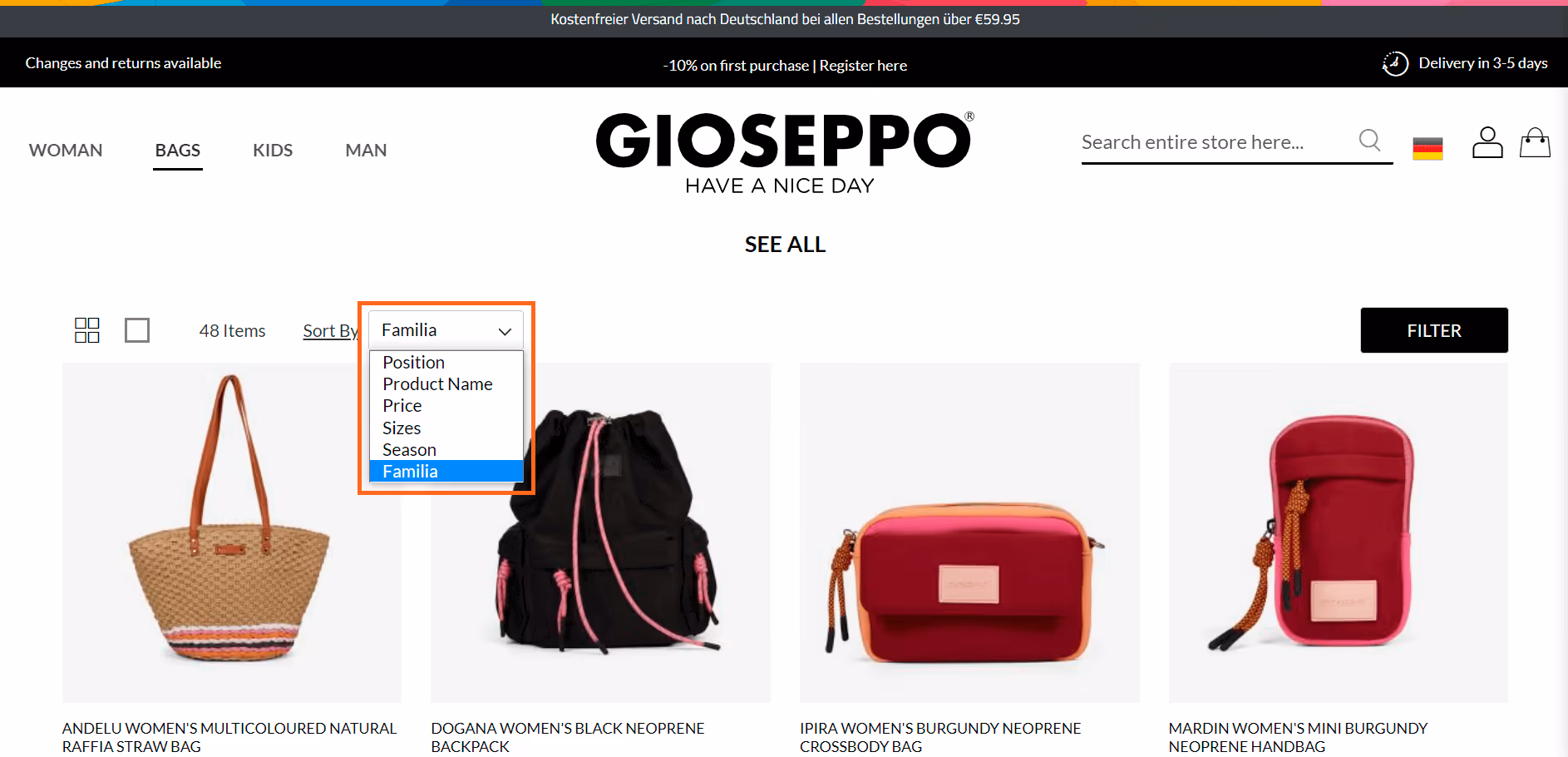Switch to four-square grid view
1568x757 pixels.
pos(87,330)
